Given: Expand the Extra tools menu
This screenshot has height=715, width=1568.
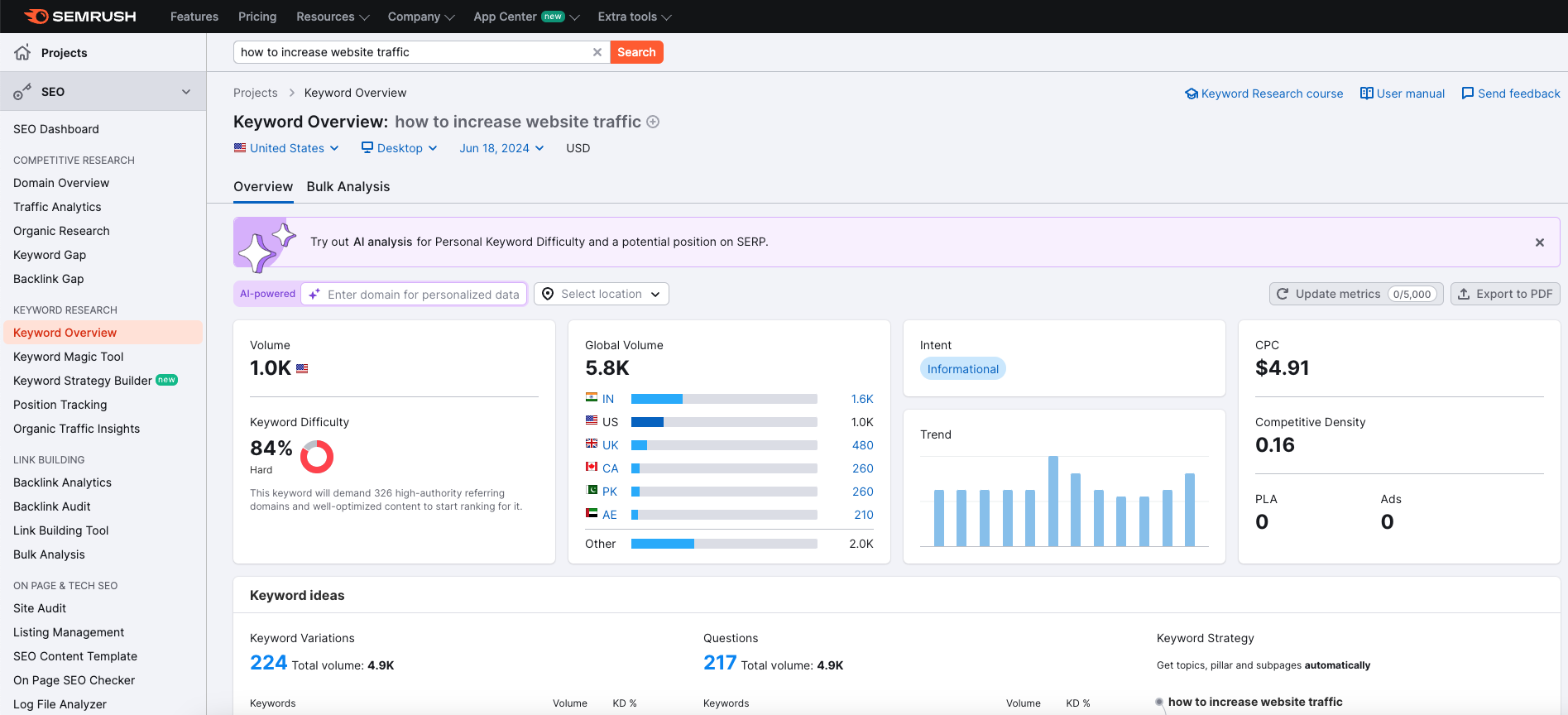Looking at the screenshot, I should pos(635,17).
